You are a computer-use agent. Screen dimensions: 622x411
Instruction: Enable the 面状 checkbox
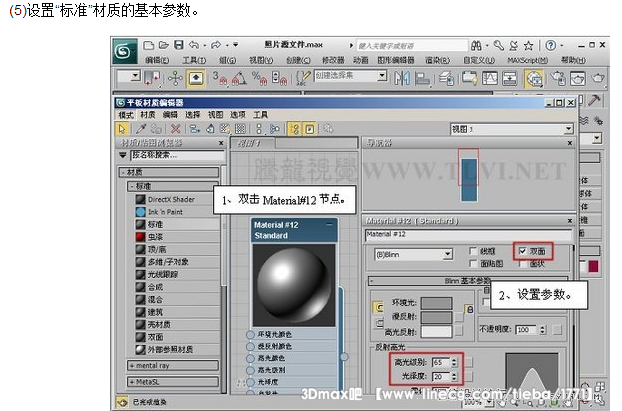pos(522,263)
